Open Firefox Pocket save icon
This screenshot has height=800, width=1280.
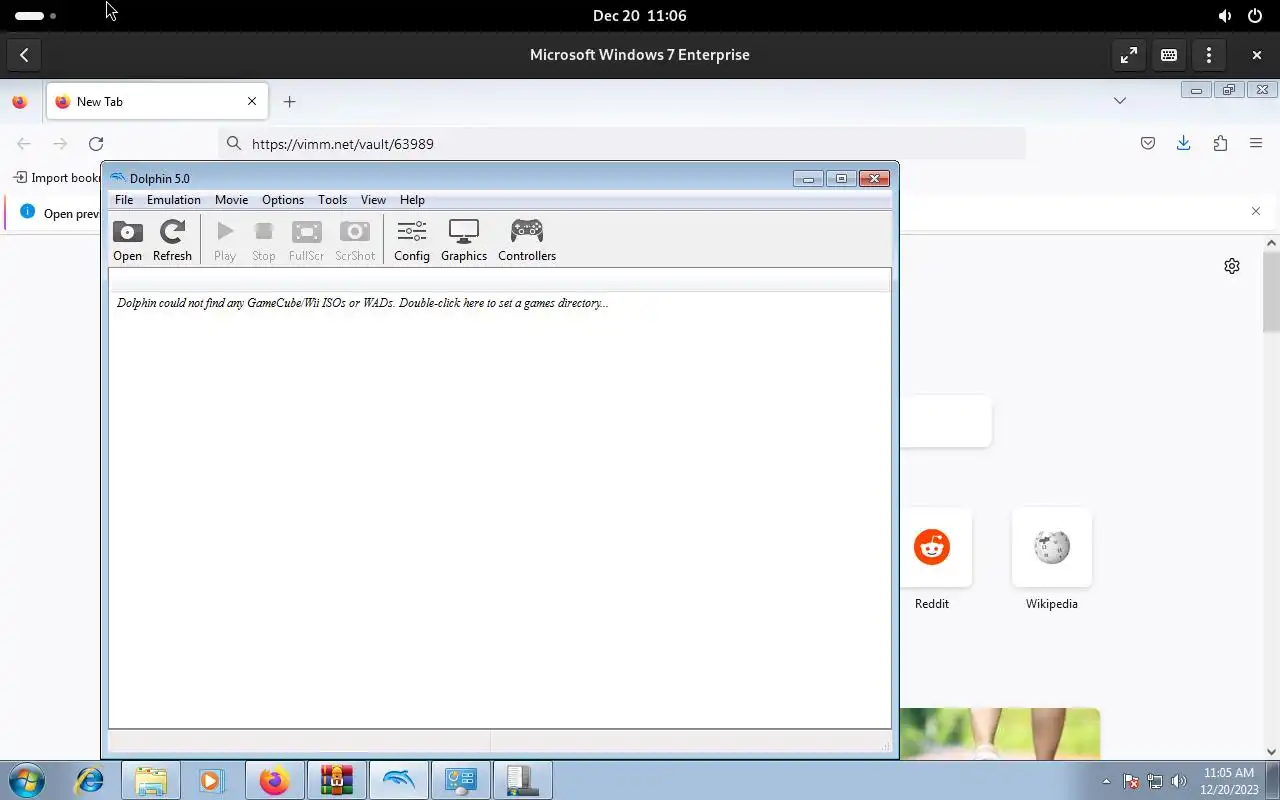1148,144
